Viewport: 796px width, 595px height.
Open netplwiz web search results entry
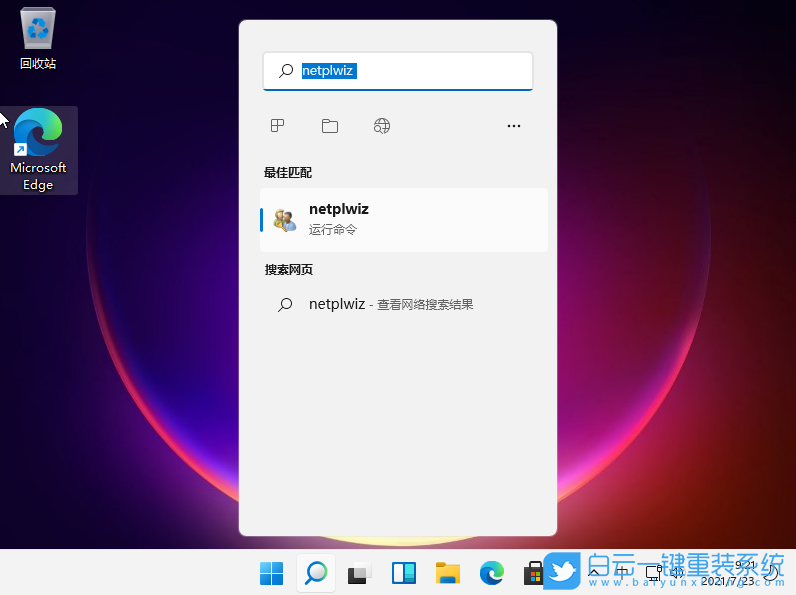[x=404, y=304]
